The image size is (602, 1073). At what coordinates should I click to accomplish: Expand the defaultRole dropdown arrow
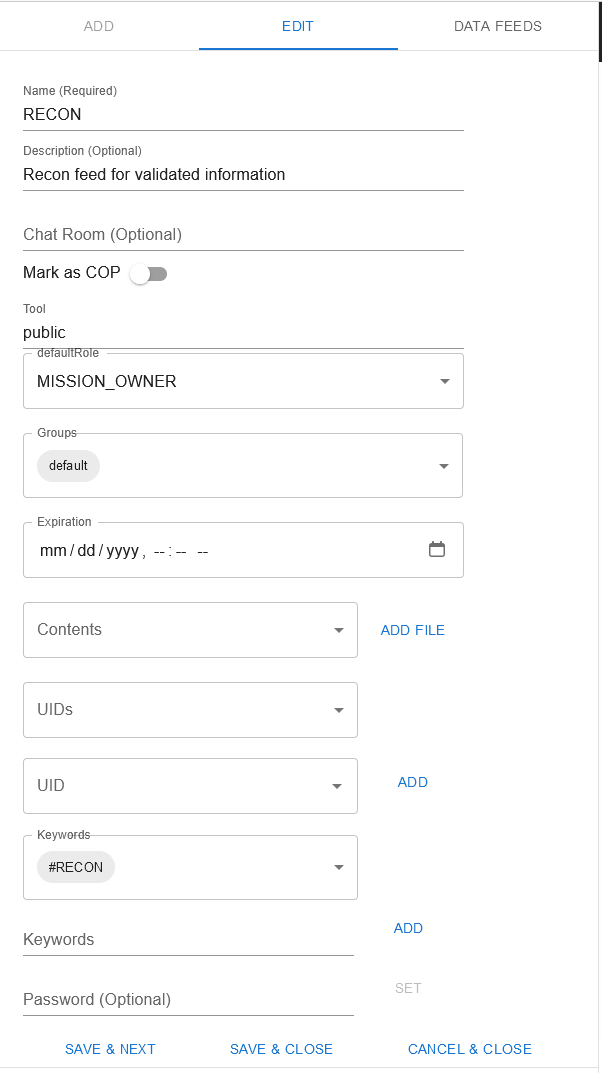pos(444,381)
